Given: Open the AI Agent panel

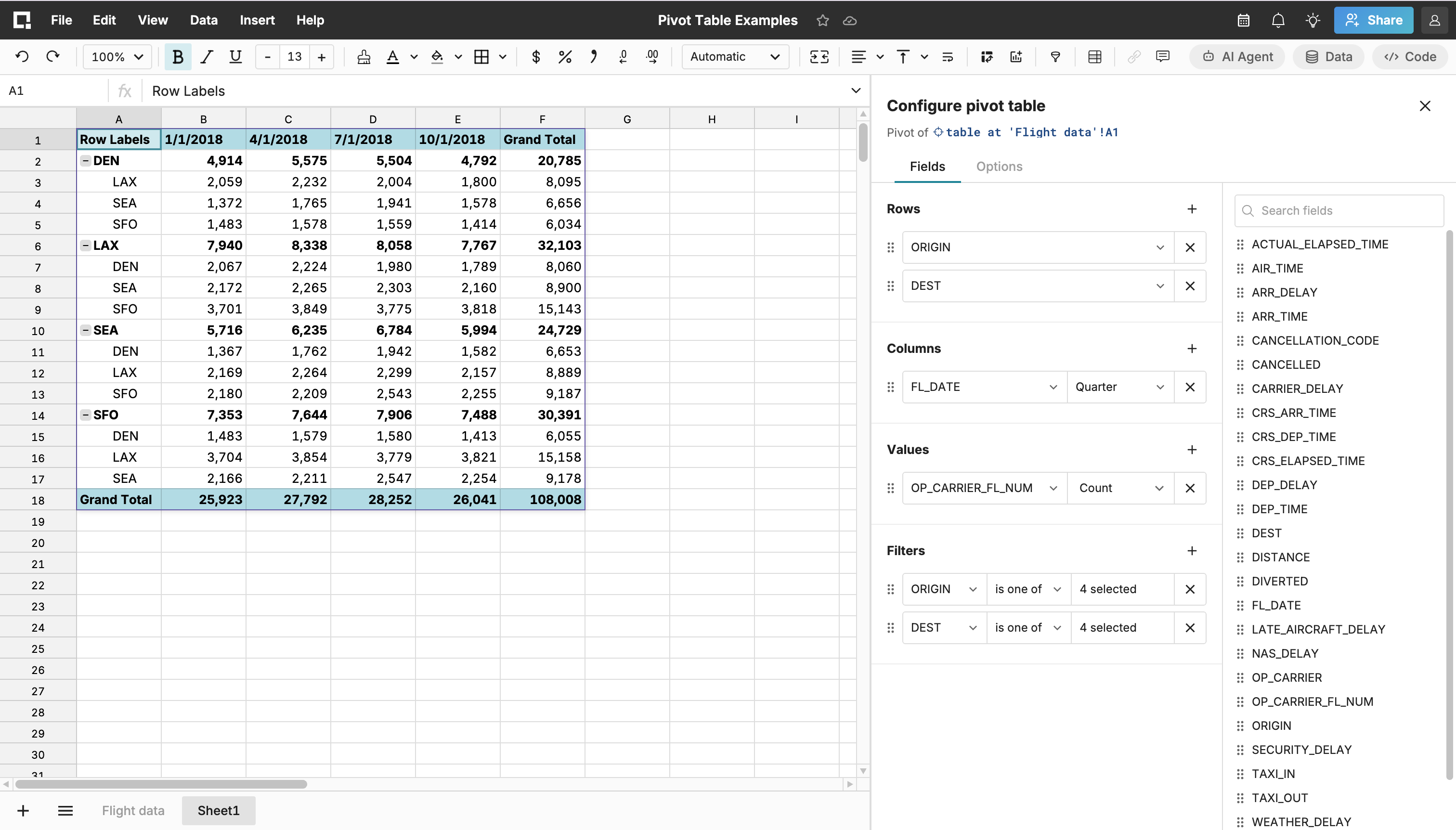Looking at the screenshot, I should [1237, 56].
